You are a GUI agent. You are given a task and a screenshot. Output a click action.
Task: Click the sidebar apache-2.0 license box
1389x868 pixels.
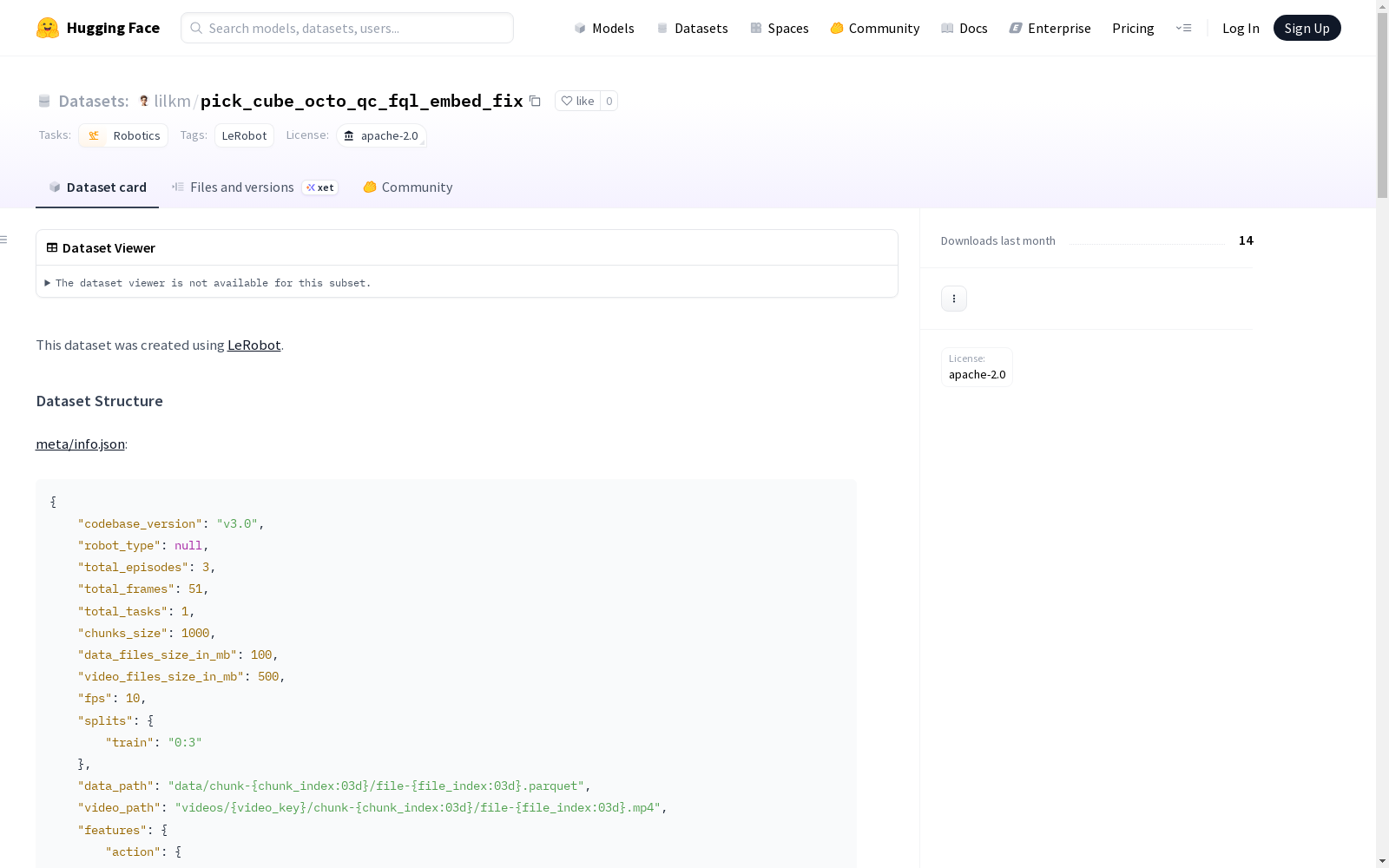[977, 366]
